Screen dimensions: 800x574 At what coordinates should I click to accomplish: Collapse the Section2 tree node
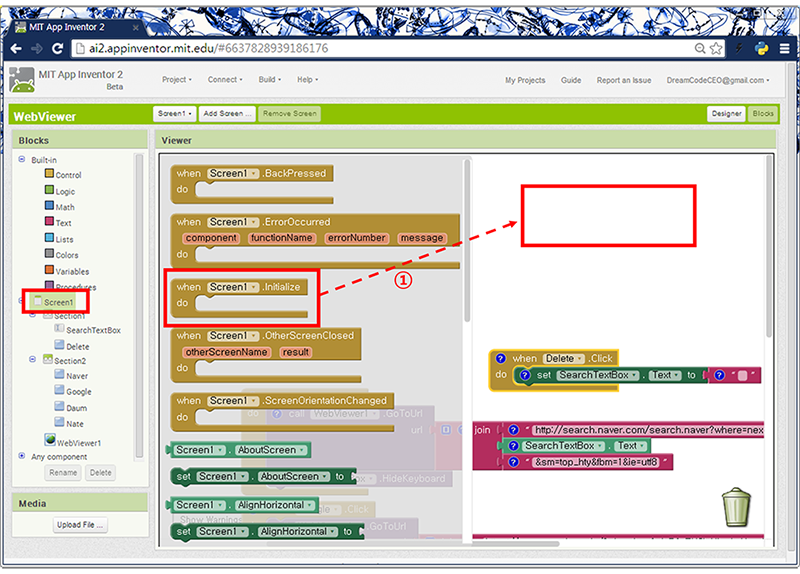[33, 360]
